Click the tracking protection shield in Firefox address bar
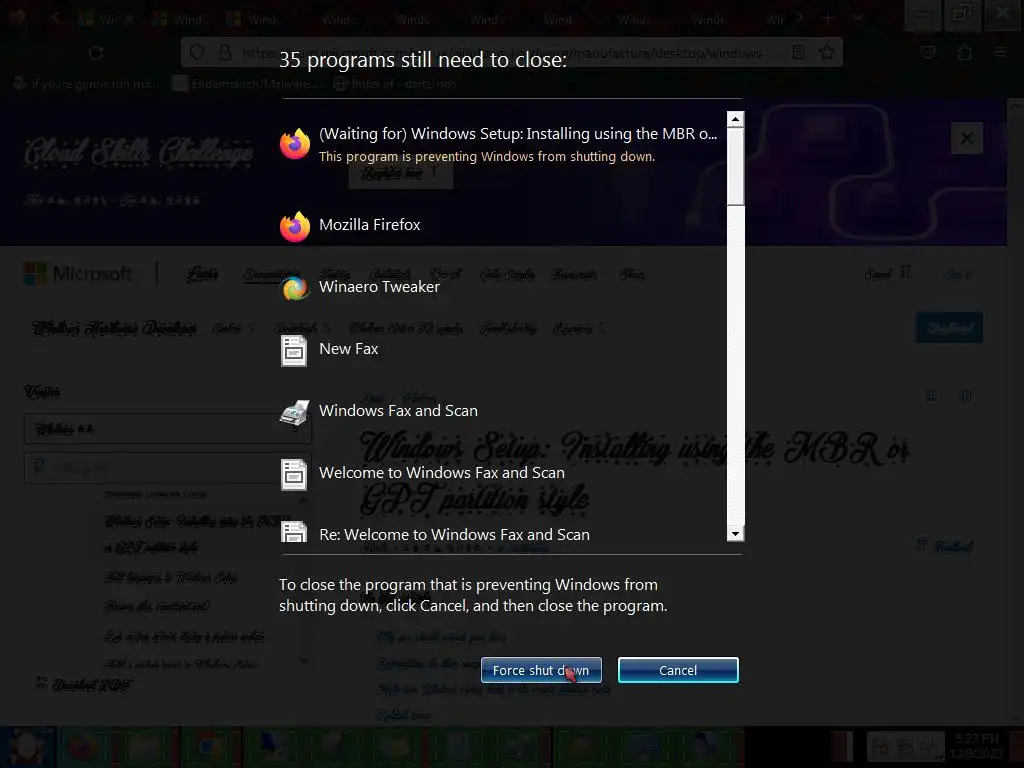This screenshot has width=1024, height=768. click(x=197, y=52)
